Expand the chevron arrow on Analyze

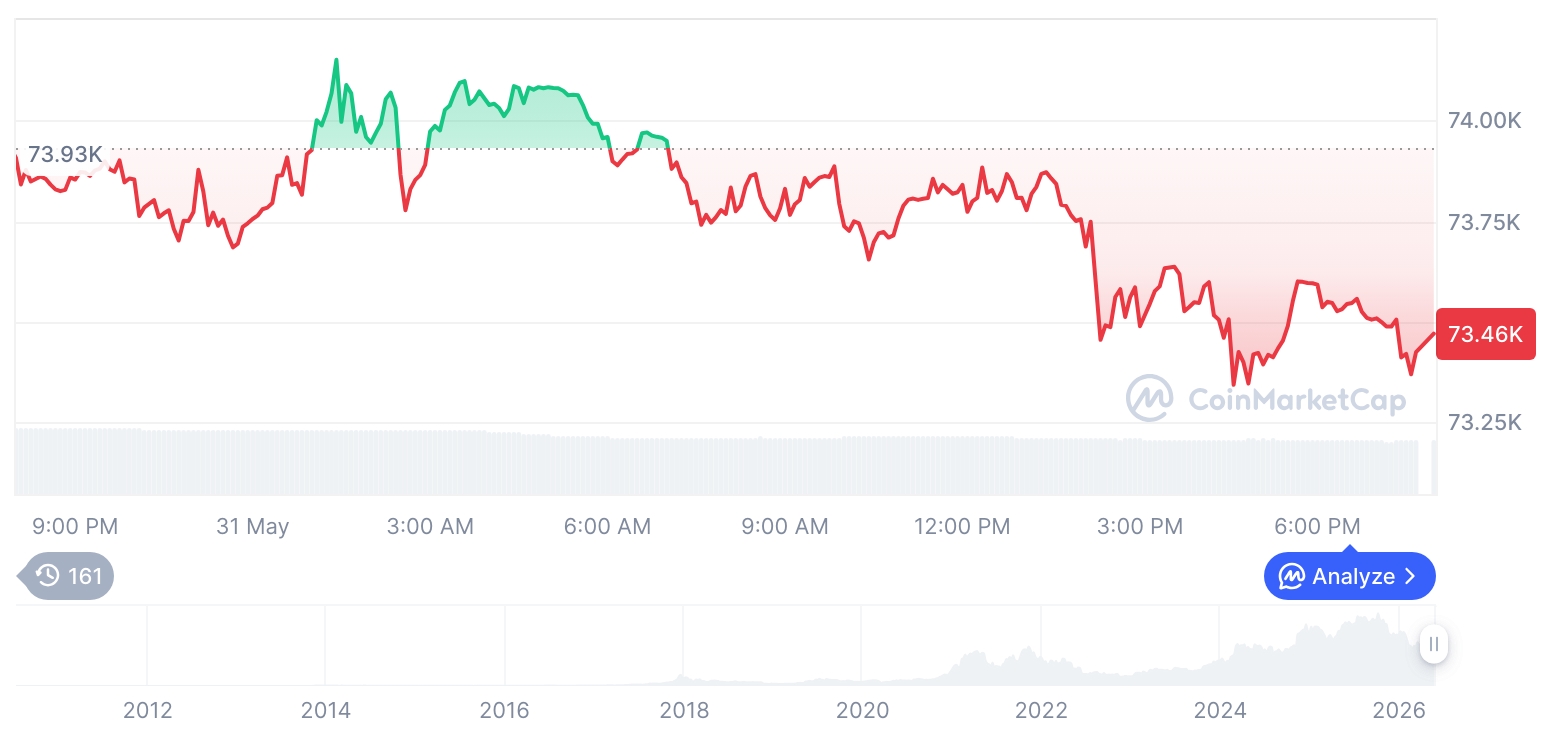coord(1410,576)
